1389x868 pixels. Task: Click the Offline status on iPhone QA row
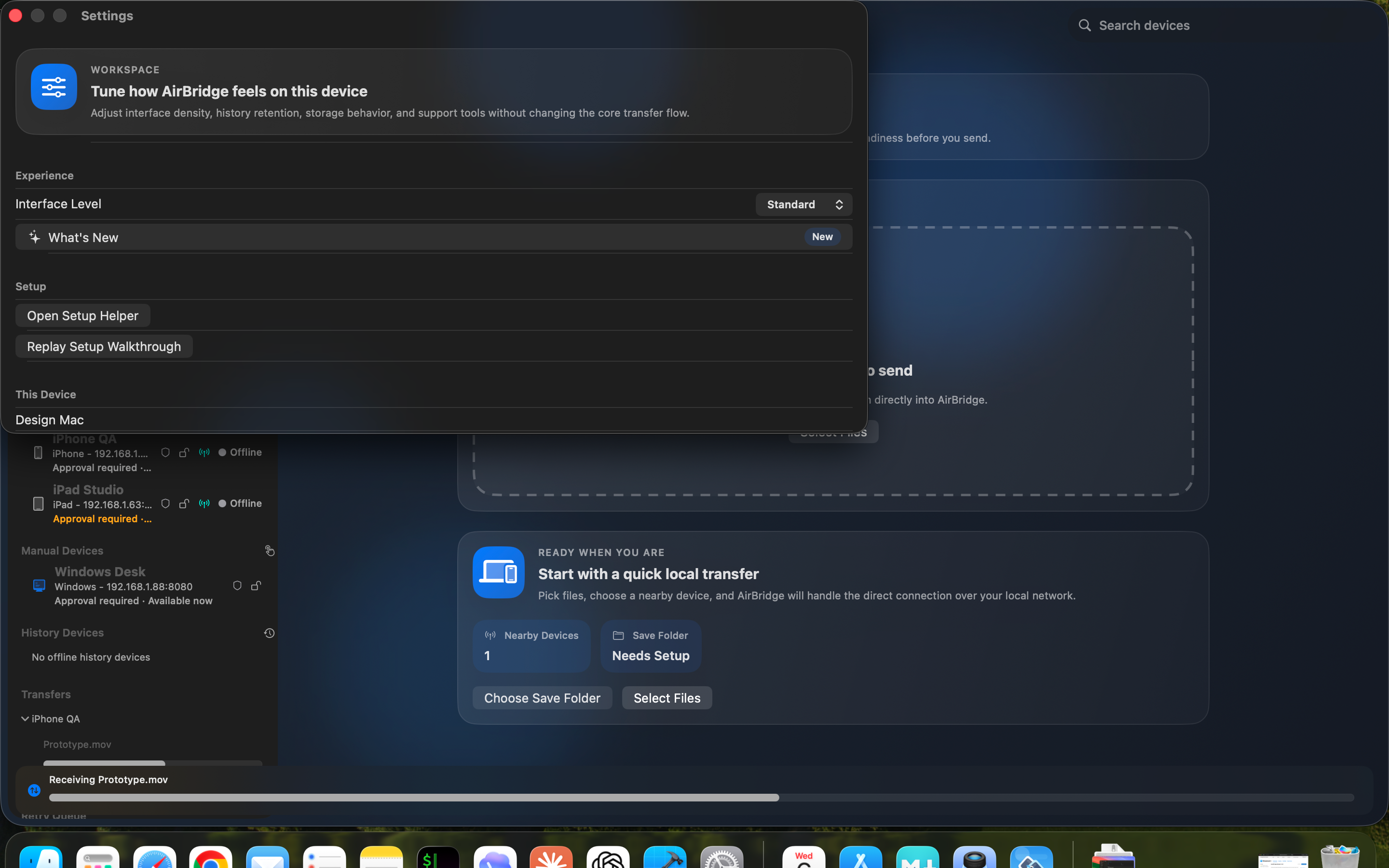tap(240, 452)
